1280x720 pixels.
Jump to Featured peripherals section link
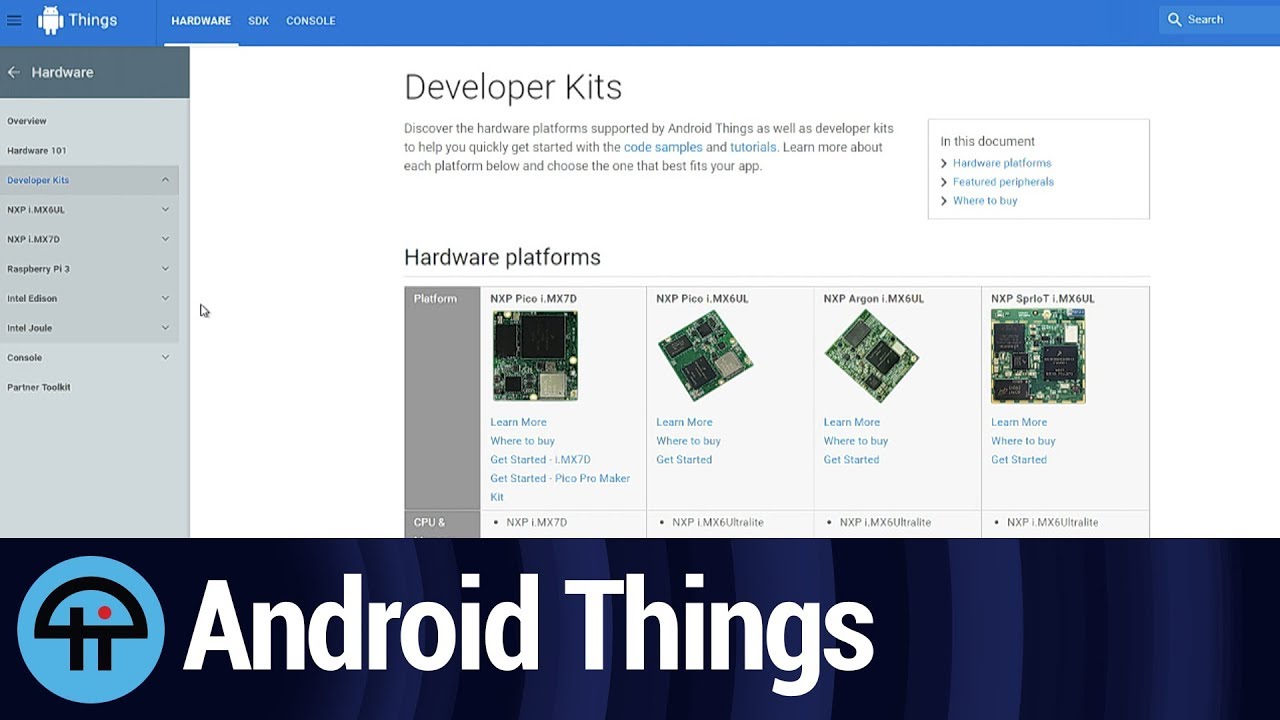pos(1003,182)
